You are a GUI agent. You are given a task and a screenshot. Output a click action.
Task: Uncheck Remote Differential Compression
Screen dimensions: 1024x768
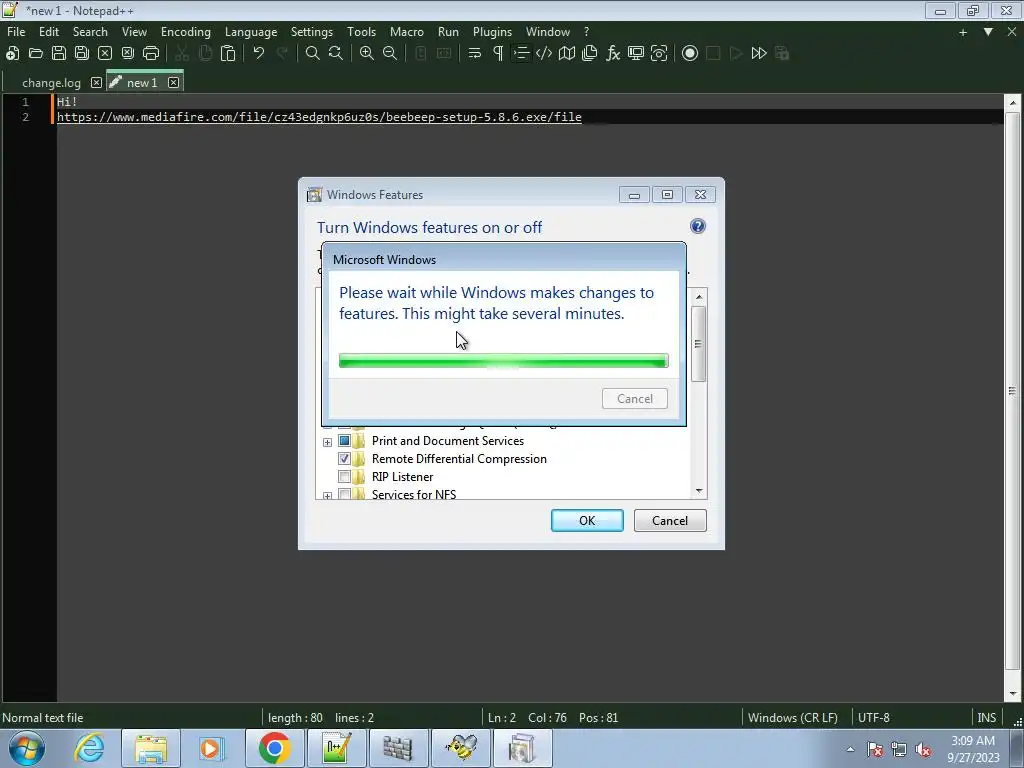tap(344, 458)
